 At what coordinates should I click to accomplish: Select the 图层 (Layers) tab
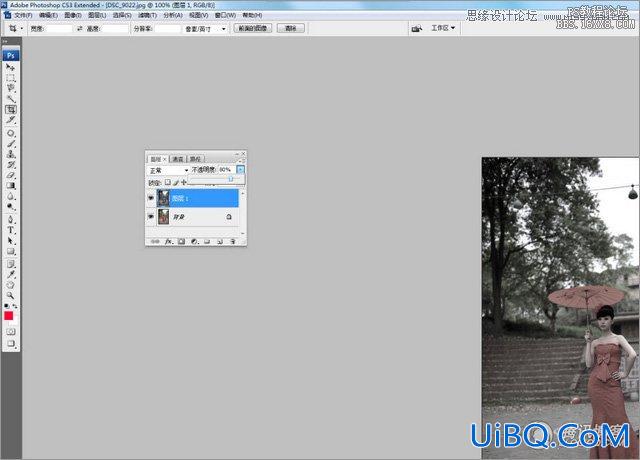pyautogui.click(x=158, y=159)
